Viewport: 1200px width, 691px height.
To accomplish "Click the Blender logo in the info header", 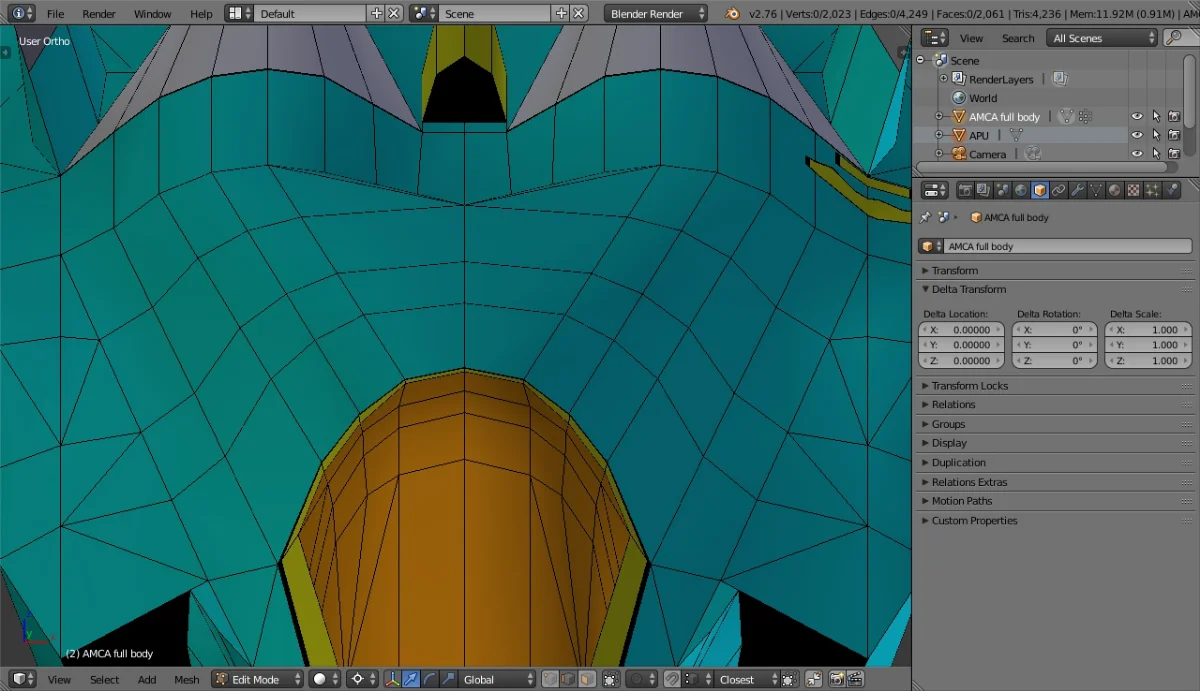I will tap(733, 14).
